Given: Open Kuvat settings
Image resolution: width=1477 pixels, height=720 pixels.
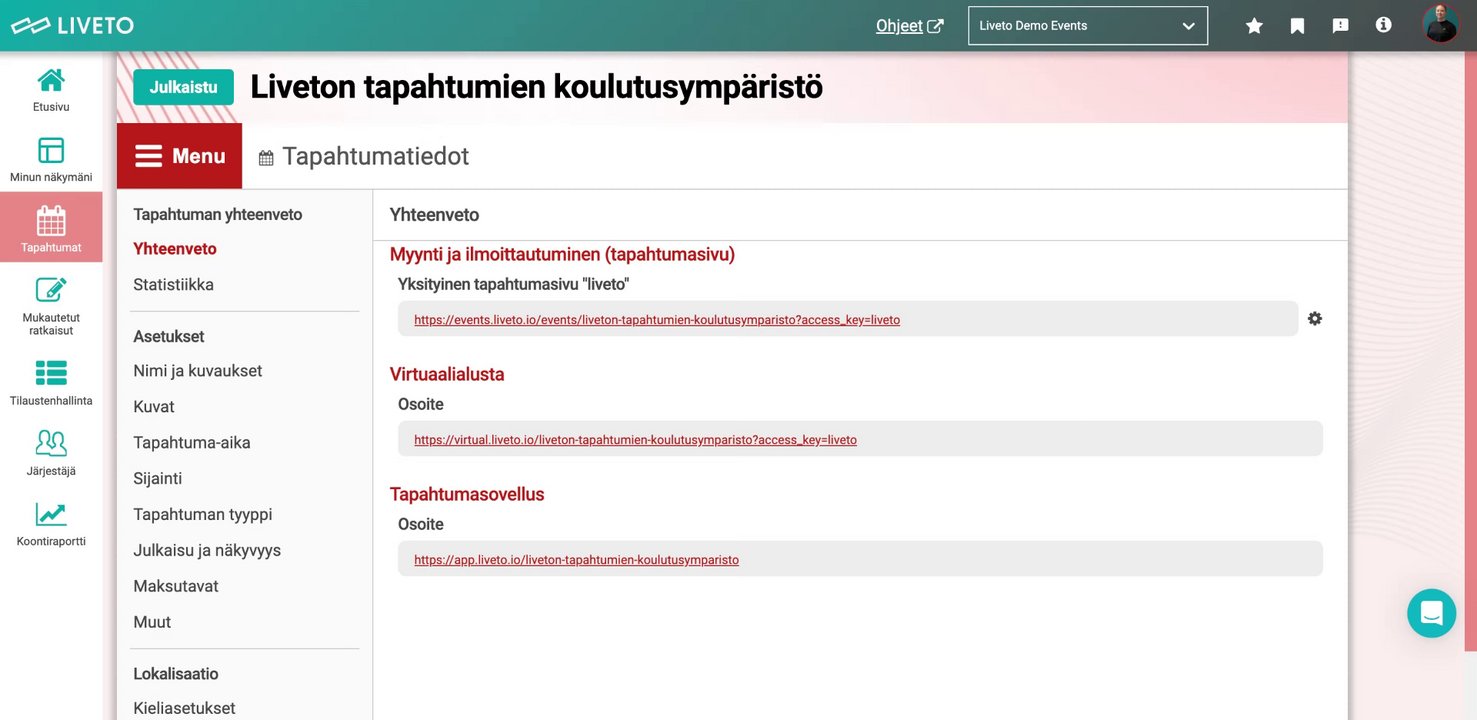Looking at the screenshot, I should coord(154,407).
